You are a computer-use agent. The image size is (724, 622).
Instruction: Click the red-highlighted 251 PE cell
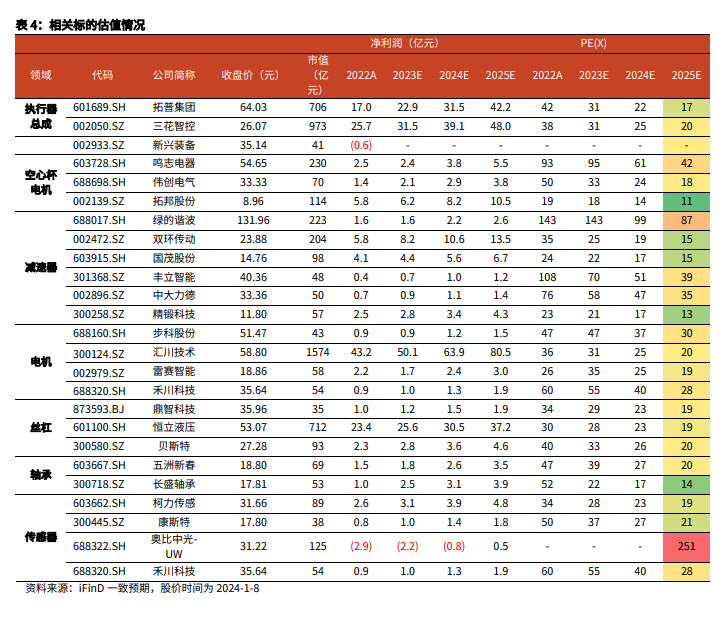686,547
